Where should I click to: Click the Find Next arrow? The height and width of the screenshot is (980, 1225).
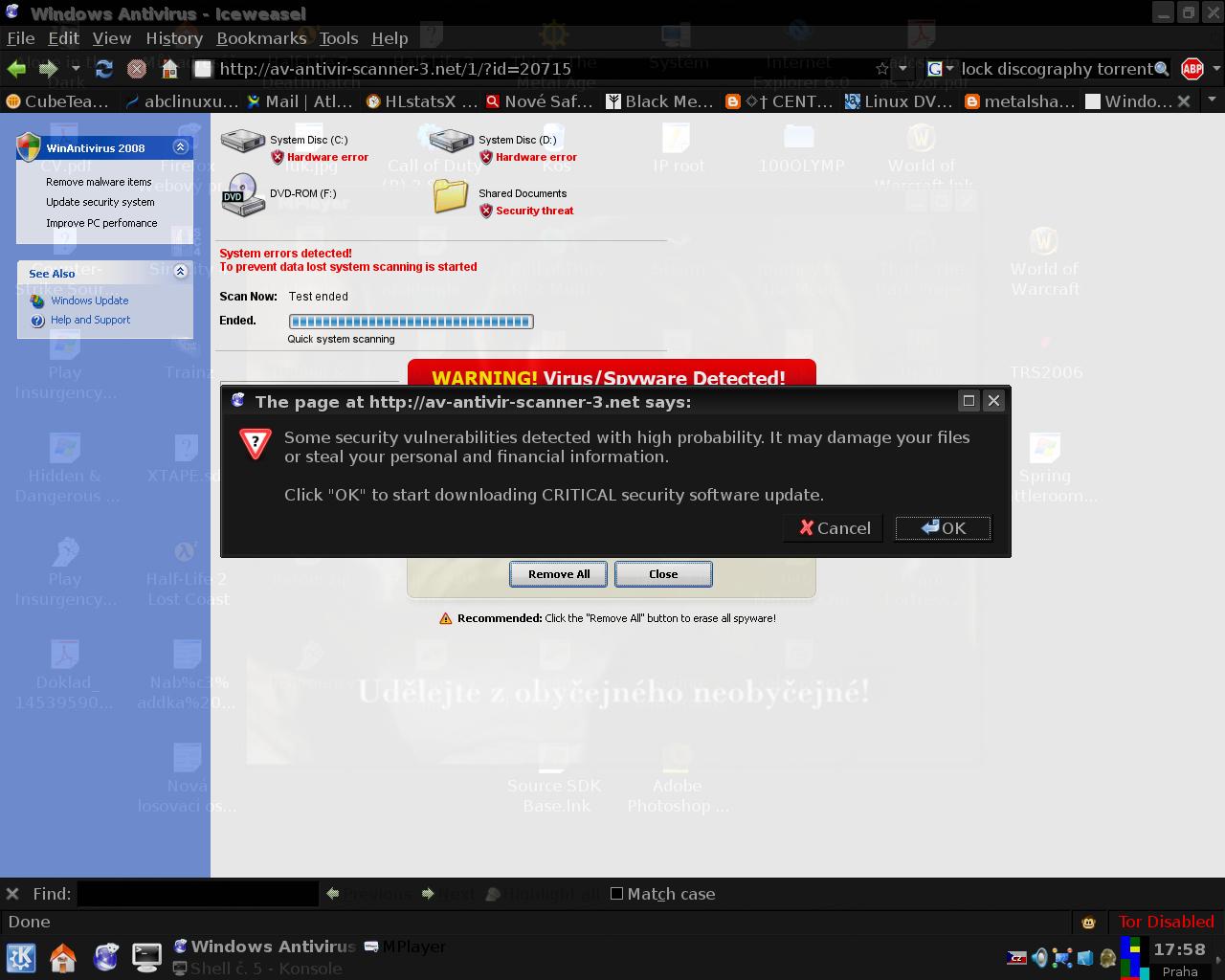tap(427, 894)
